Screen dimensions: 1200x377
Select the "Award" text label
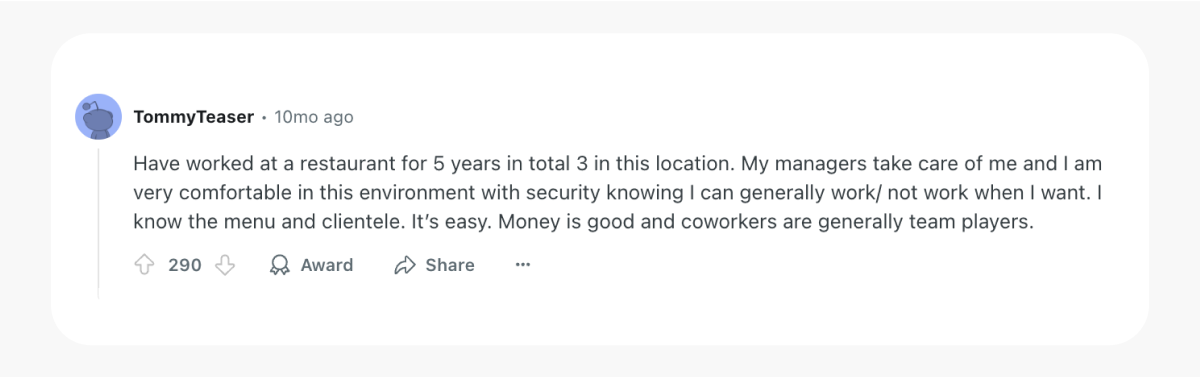[327, 265]
